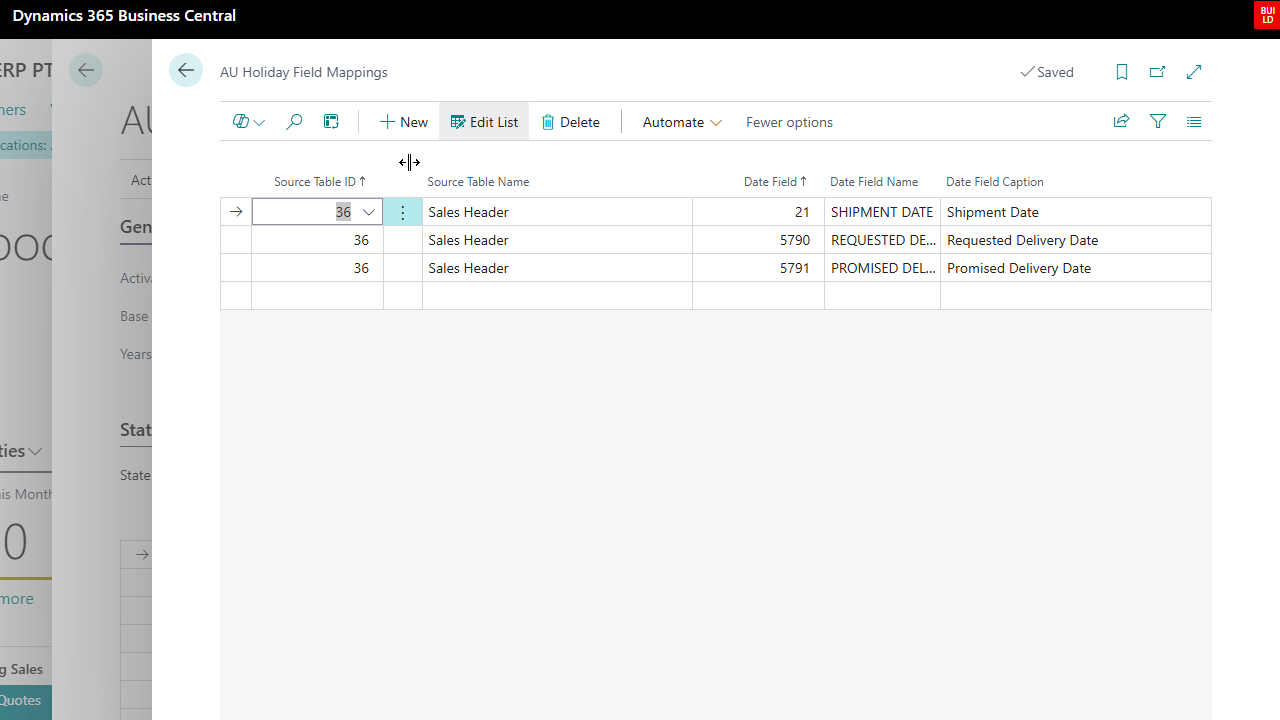Click Source Table ID 36 in the 5790 row
This screenshot has height=720, width=1280.
click(x=317, y=240)
